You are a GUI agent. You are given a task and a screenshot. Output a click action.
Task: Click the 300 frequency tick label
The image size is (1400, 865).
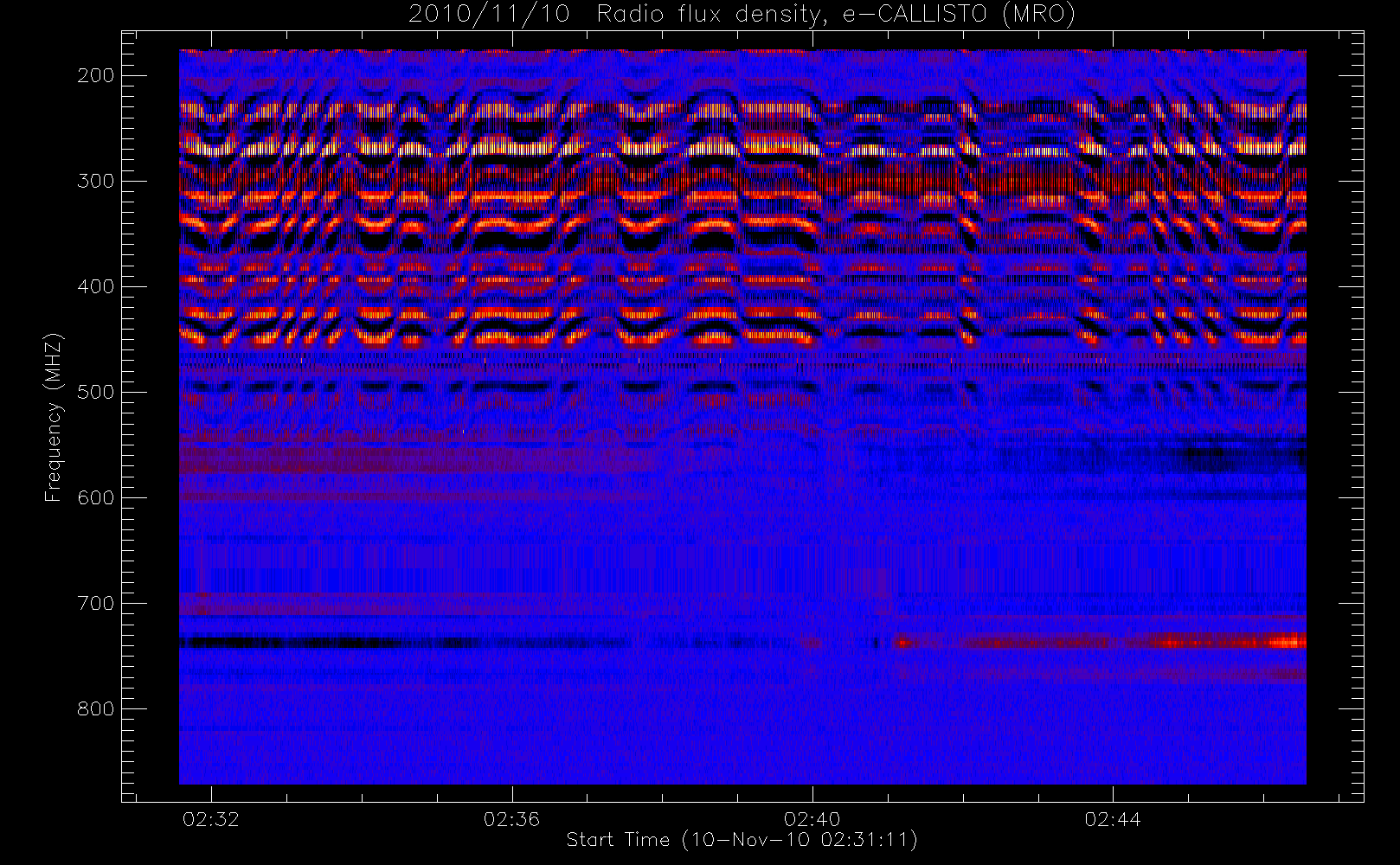tap(96, 181)
